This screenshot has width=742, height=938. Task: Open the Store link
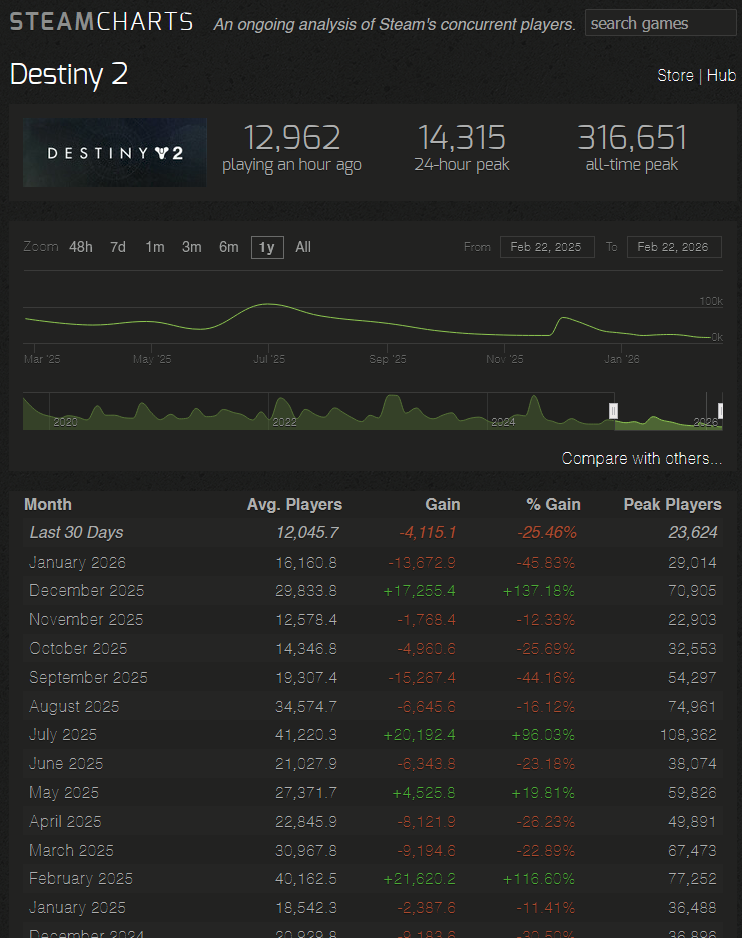(x=675, y=75)
